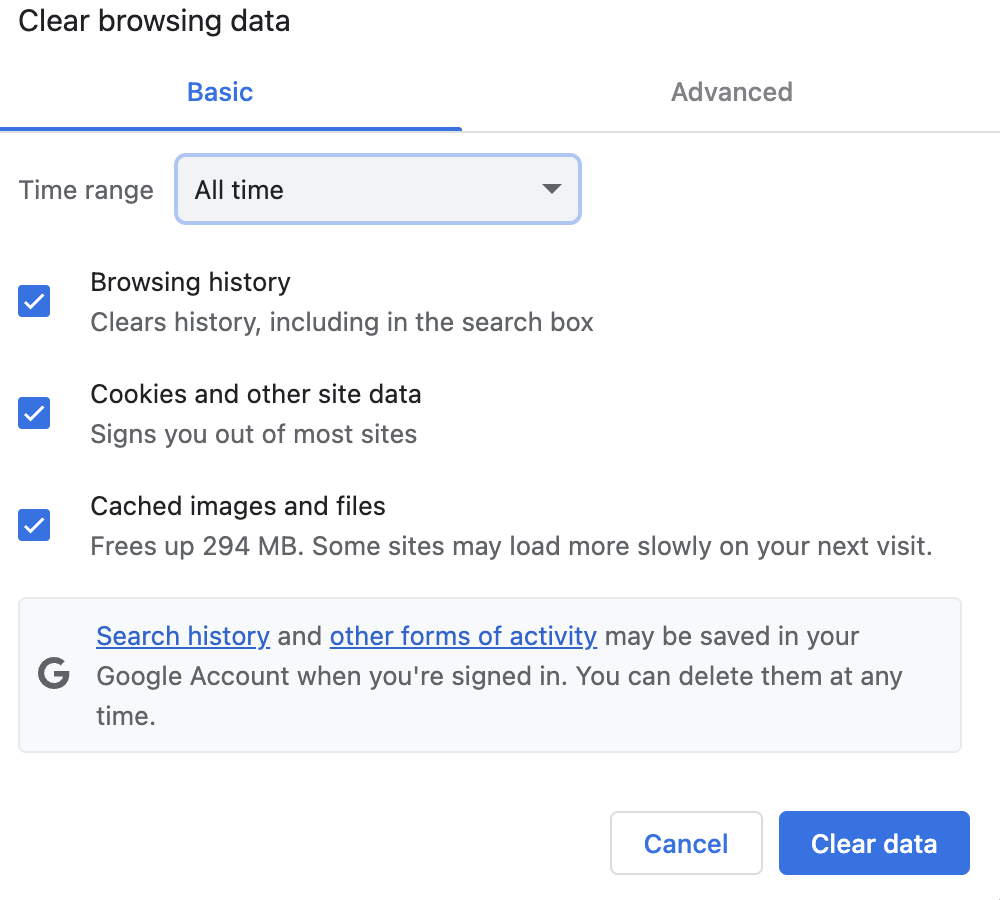Switch to the Basic tab
Image resolution: width=1000 pixels, height=900 pixels.
click(x=220, y=92)
